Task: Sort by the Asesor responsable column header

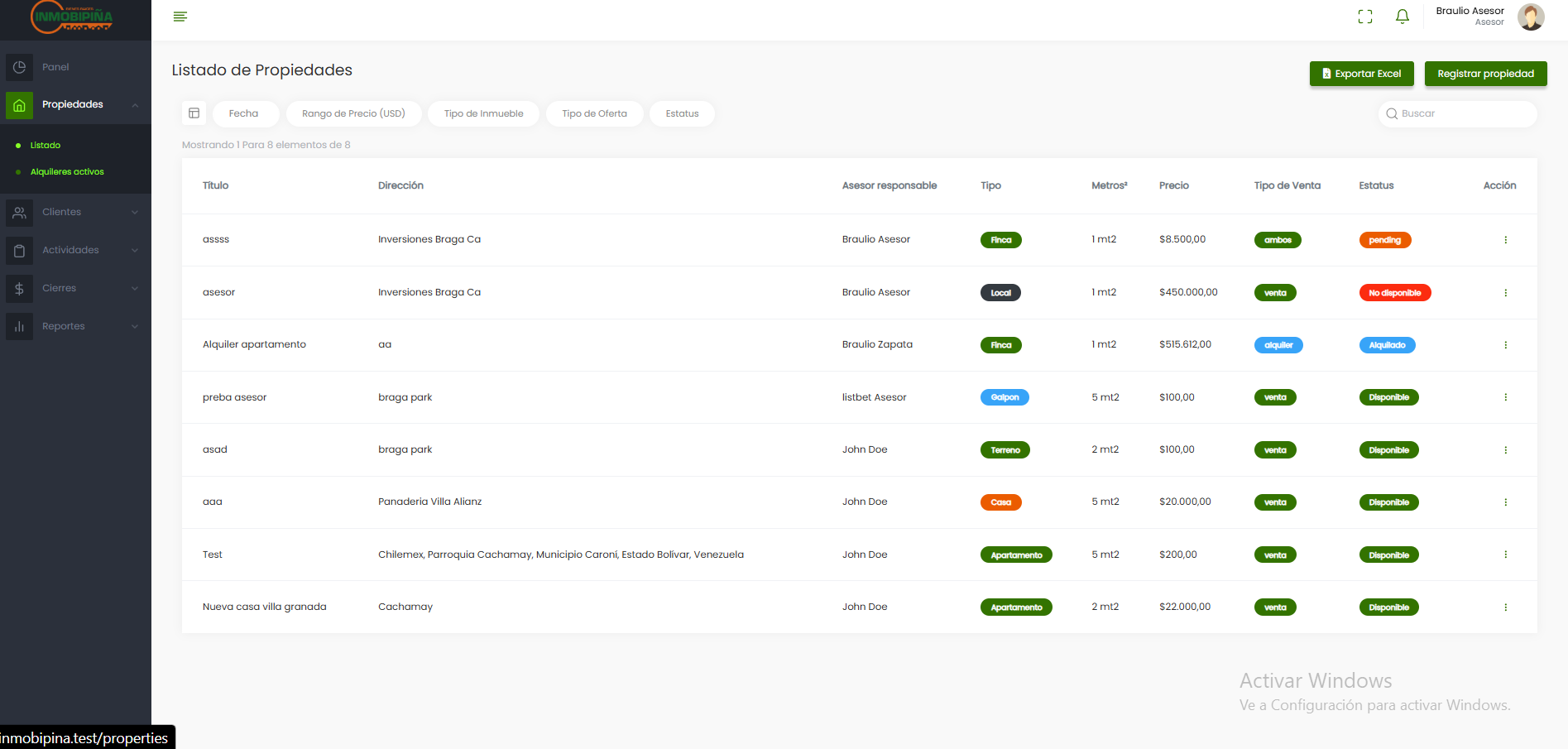Action: (x=889, y=185)
